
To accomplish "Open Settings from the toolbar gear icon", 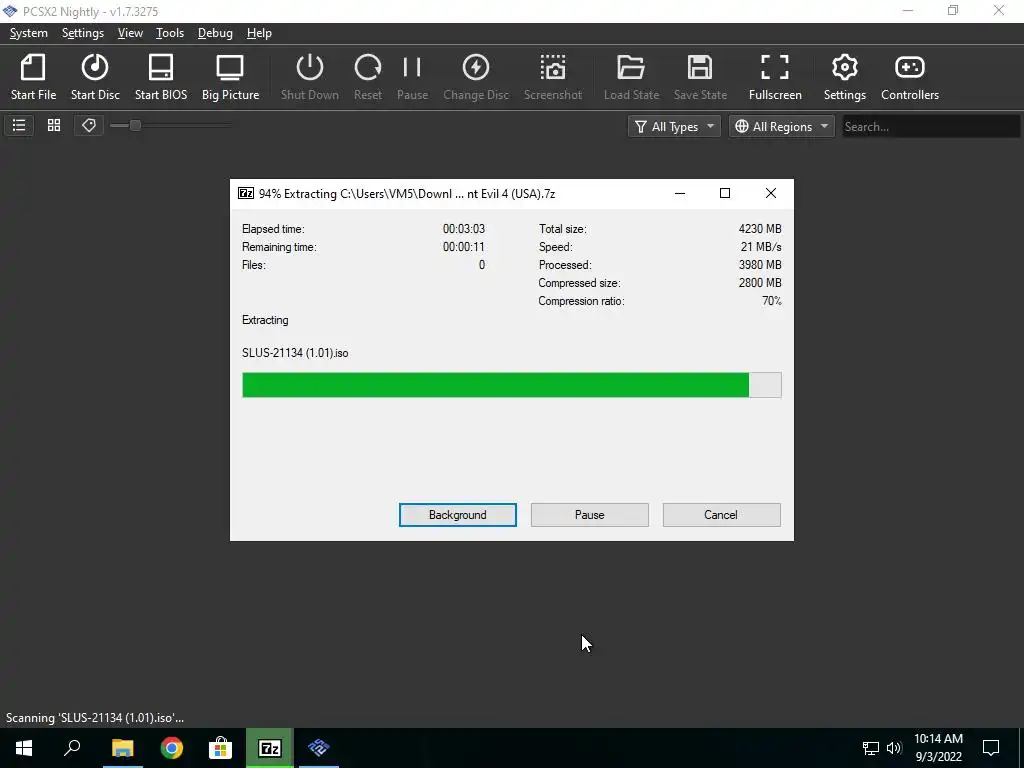I will click(844, 77).
